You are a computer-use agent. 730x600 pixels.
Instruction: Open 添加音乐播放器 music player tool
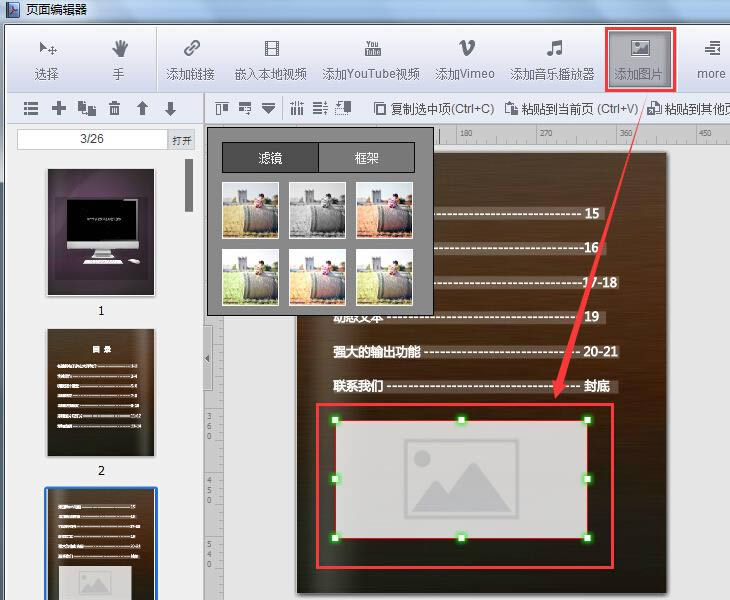click(553, 60)
